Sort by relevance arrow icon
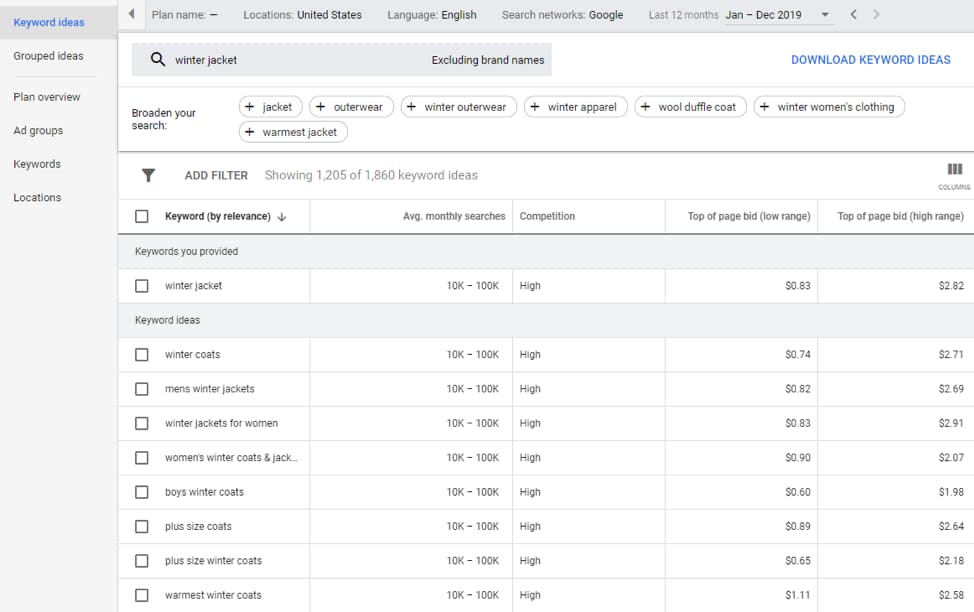This screenshot has width=974, height=612. 281,217
